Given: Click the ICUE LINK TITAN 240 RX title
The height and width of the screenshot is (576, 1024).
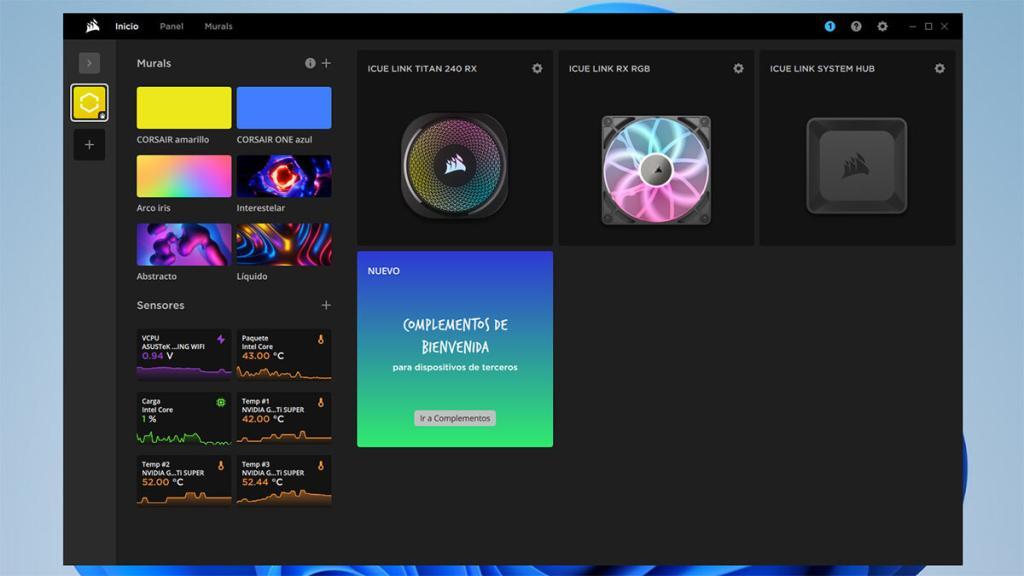Looking at the screenshot, I should tap(422, 69).
